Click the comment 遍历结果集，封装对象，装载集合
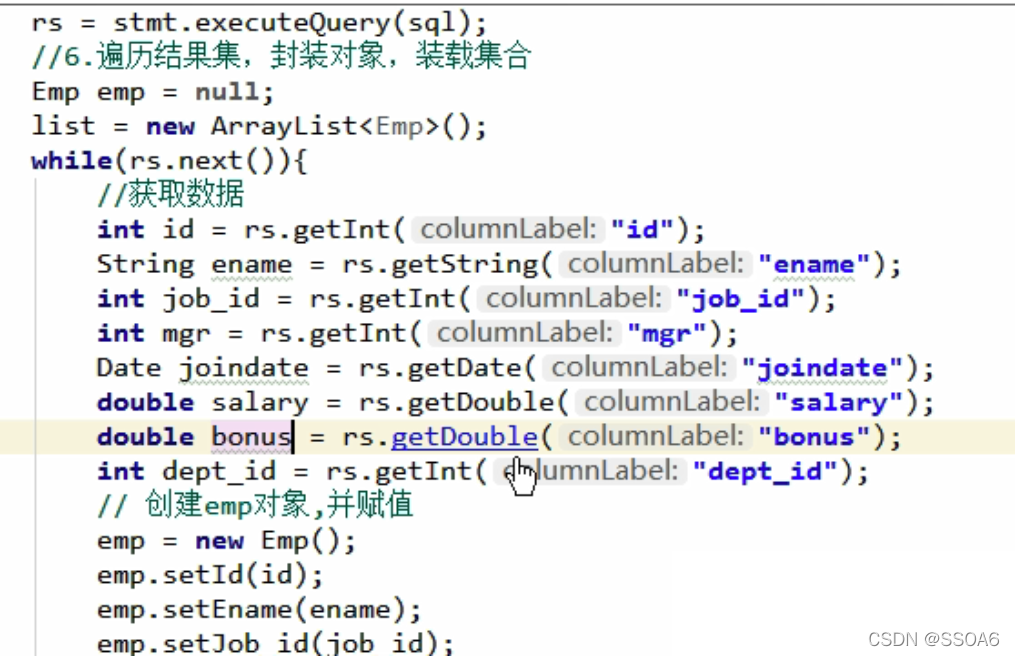 (282, 56)
